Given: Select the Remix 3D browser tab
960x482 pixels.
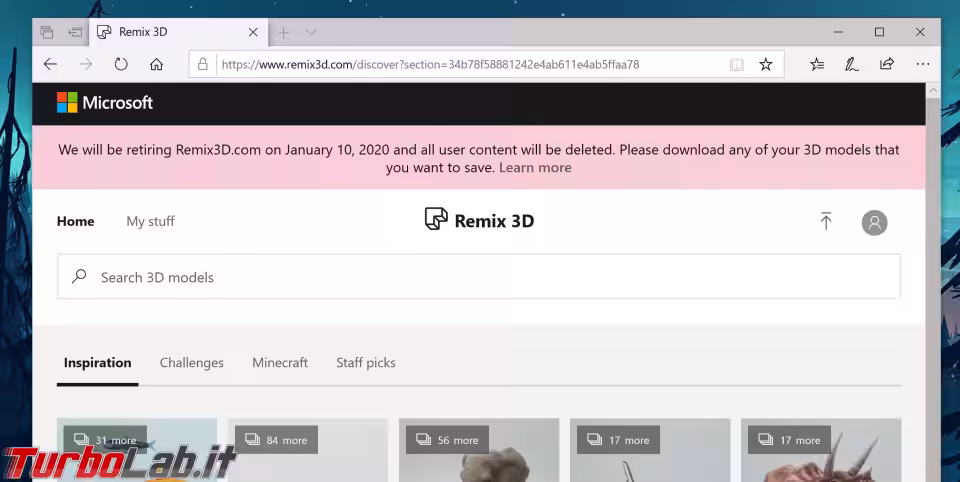Looking at the screenshot, I should click(x=178, y=32).
